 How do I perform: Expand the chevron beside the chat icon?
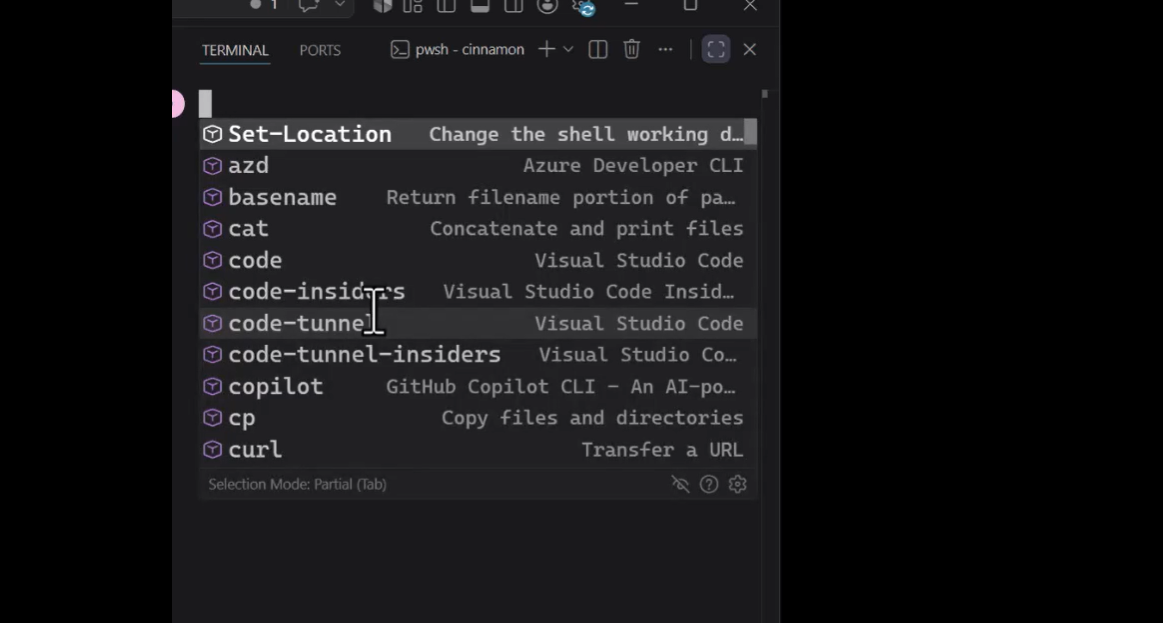tap(340, 5)
